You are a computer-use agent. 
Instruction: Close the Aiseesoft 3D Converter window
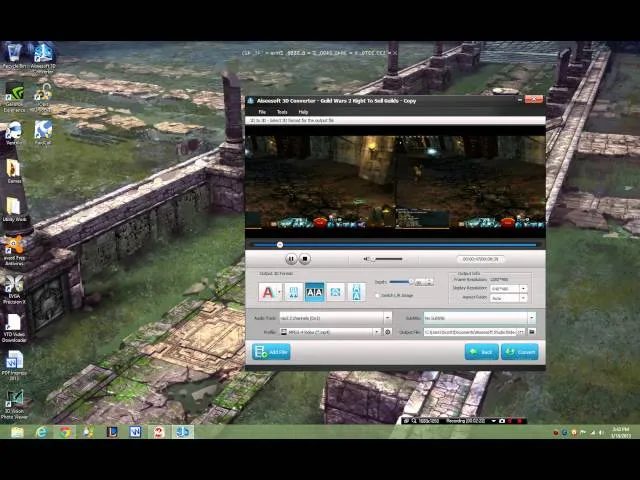coord(533,99)
